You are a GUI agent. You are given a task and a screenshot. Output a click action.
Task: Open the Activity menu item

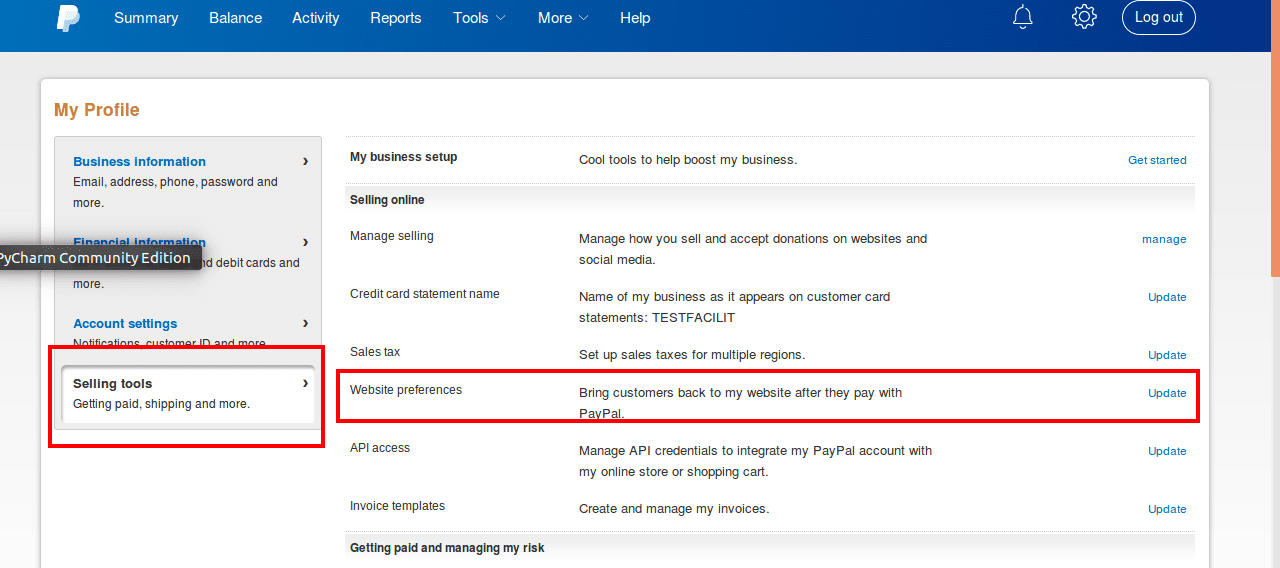[316, 18]
